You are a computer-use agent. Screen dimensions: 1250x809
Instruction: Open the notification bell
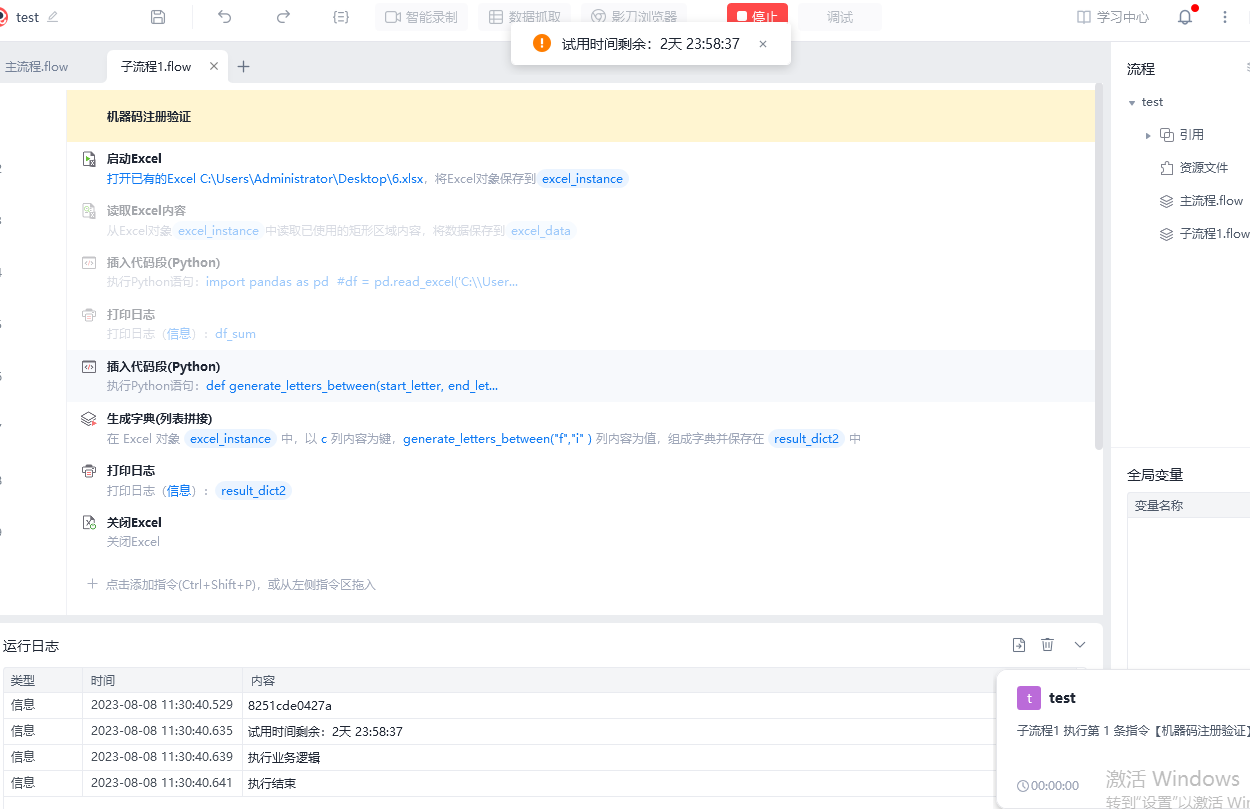click(1185, 17)
